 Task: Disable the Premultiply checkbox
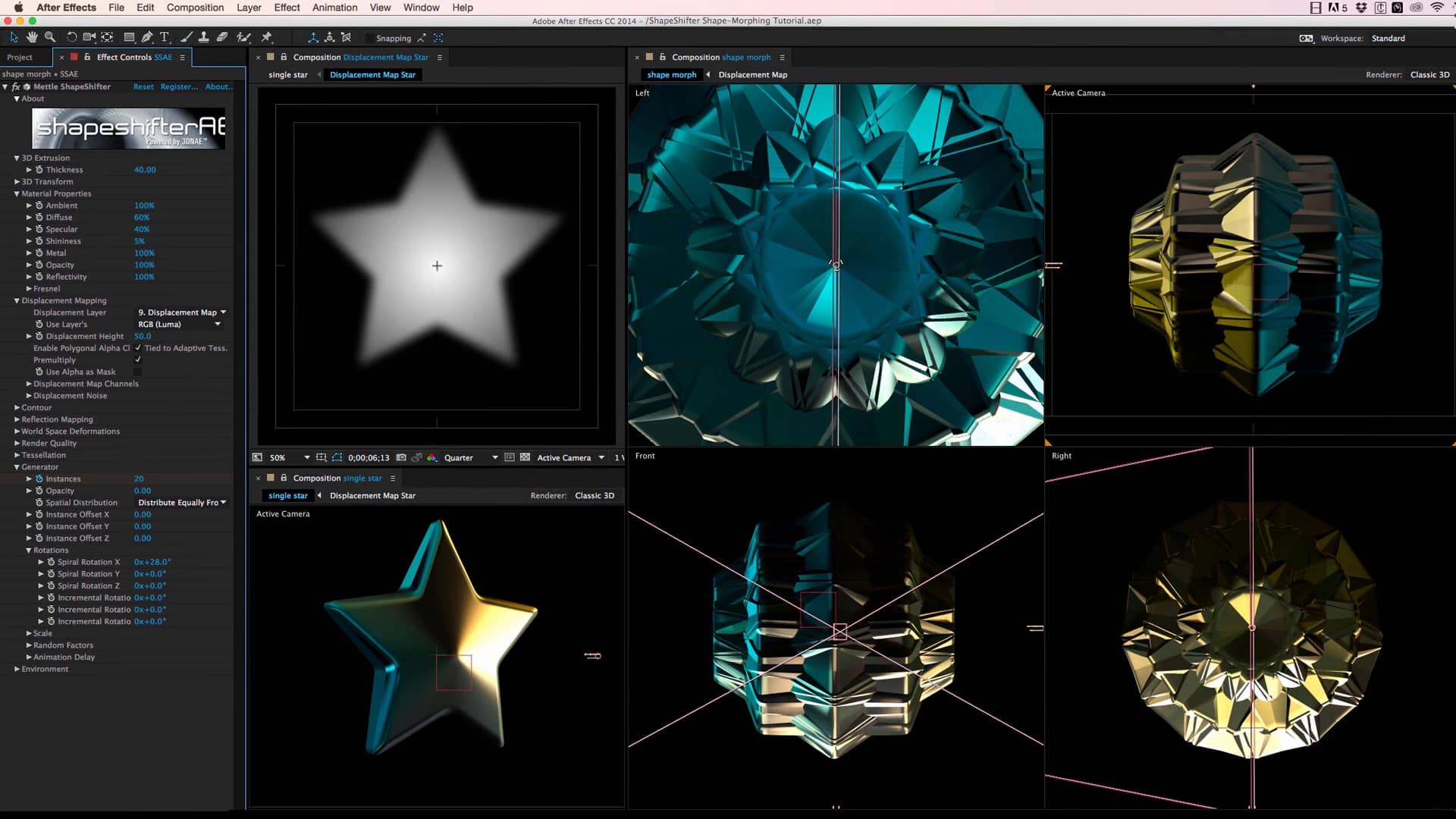138,360
